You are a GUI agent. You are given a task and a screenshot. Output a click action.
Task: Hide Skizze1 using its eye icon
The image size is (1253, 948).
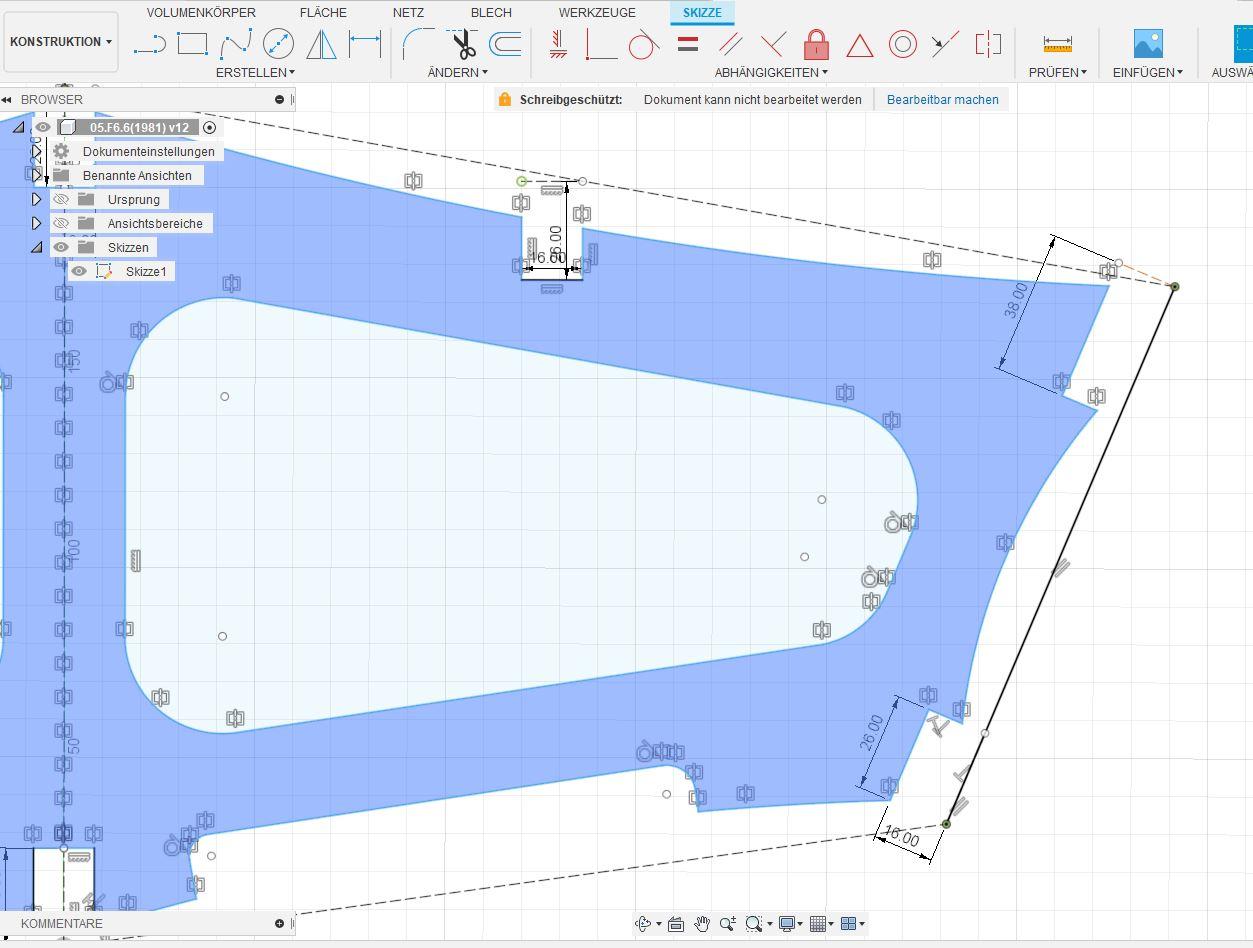(79, 271)
